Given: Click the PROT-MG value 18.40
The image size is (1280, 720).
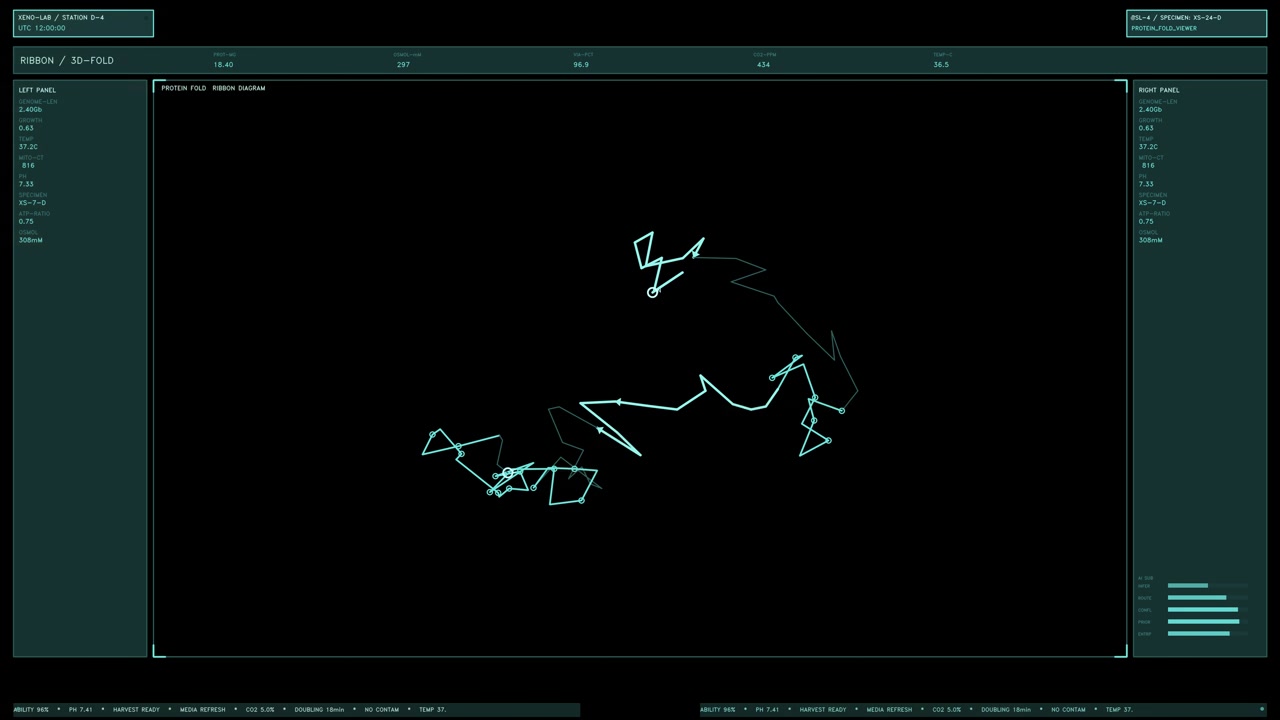Looking at the screenshot, I should coord(223,65).
